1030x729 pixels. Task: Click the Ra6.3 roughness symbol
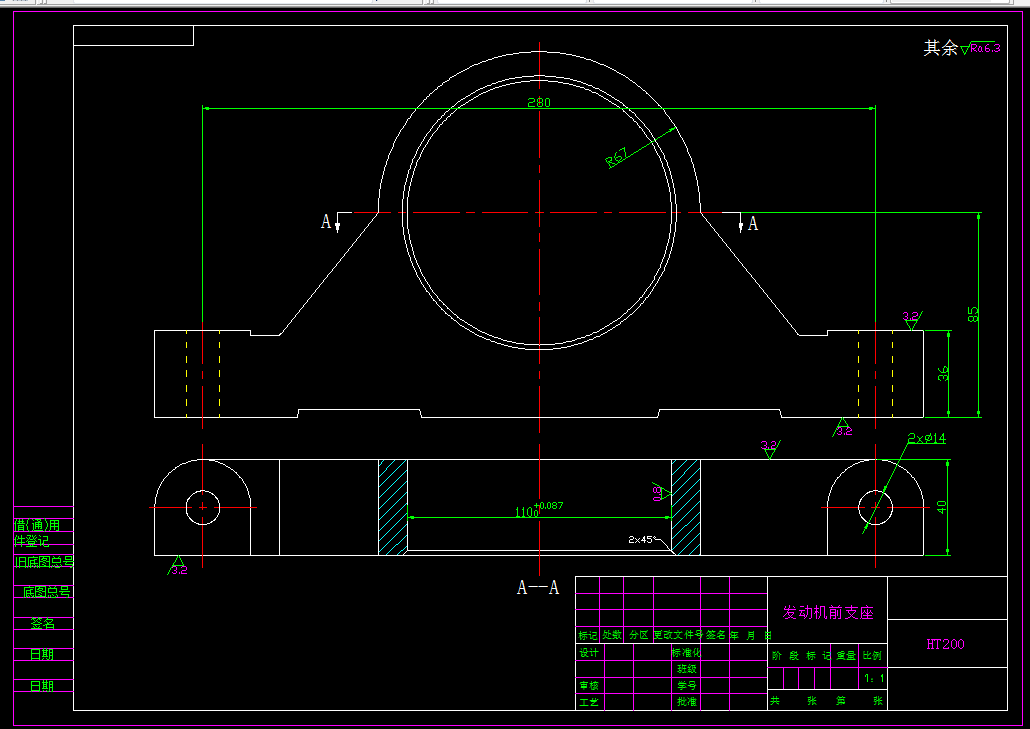980,48
